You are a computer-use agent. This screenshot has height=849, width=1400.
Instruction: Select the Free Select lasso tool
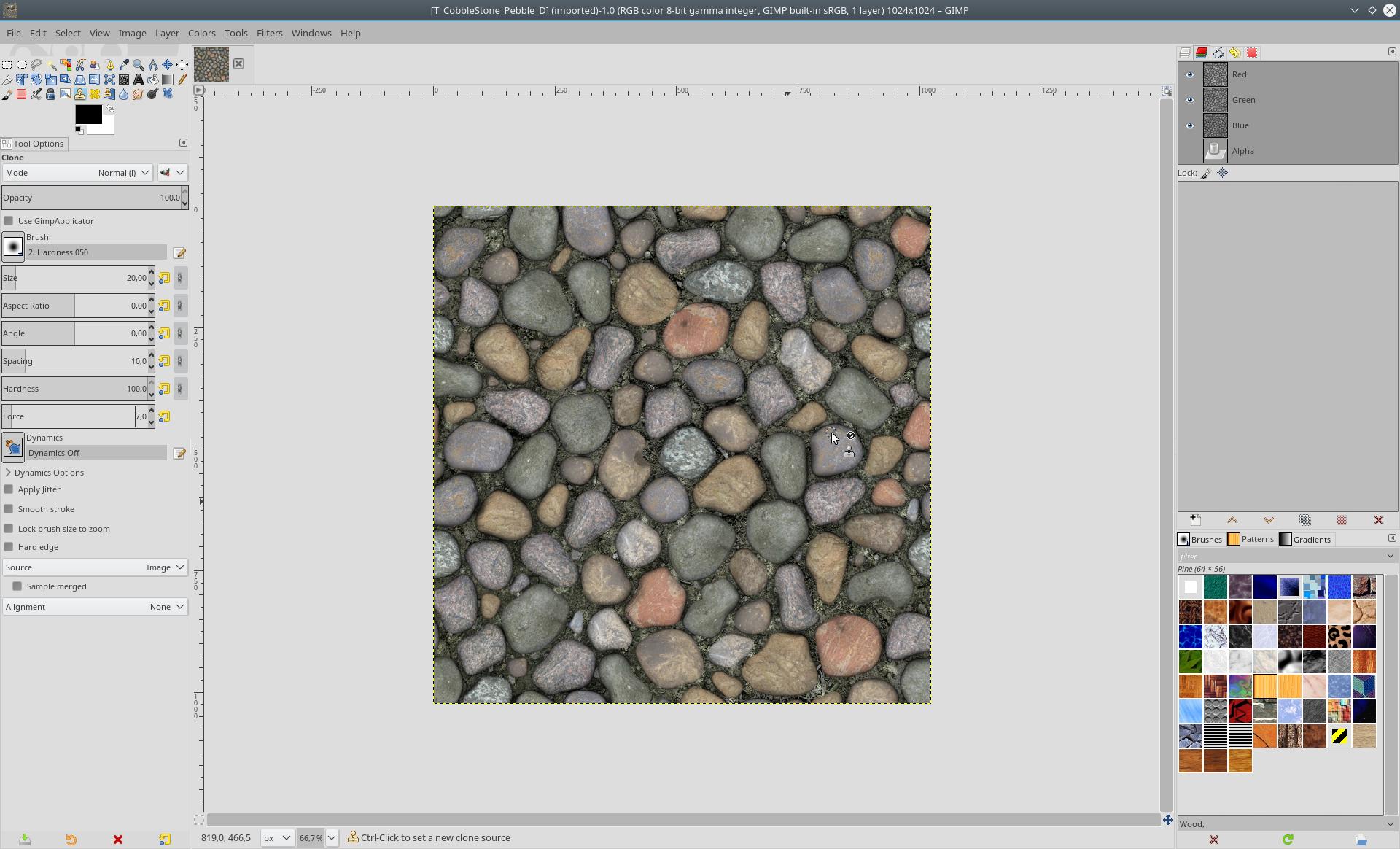pos(36,65)
